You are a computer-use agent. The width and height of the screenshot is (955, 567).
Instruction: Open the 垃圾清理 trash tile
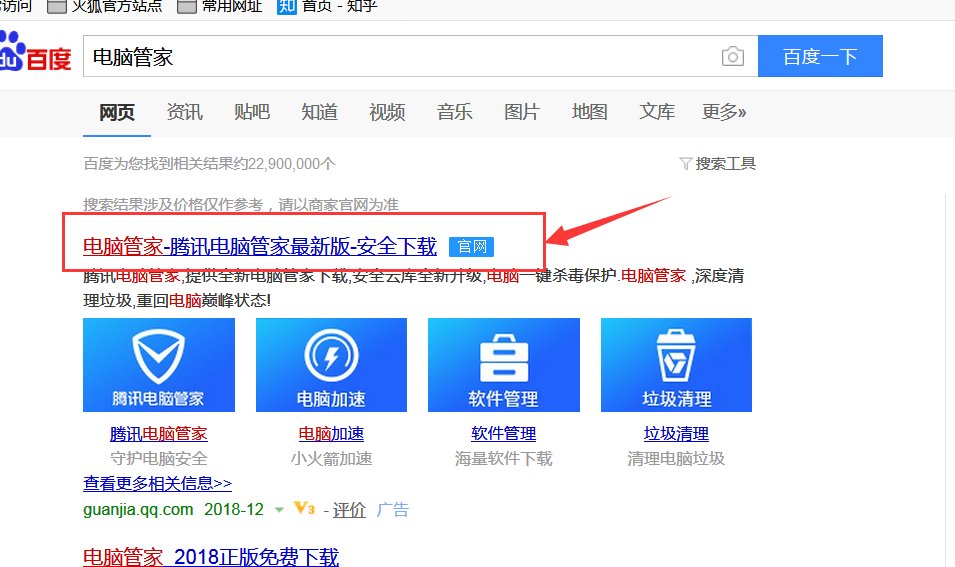point(676,365)
